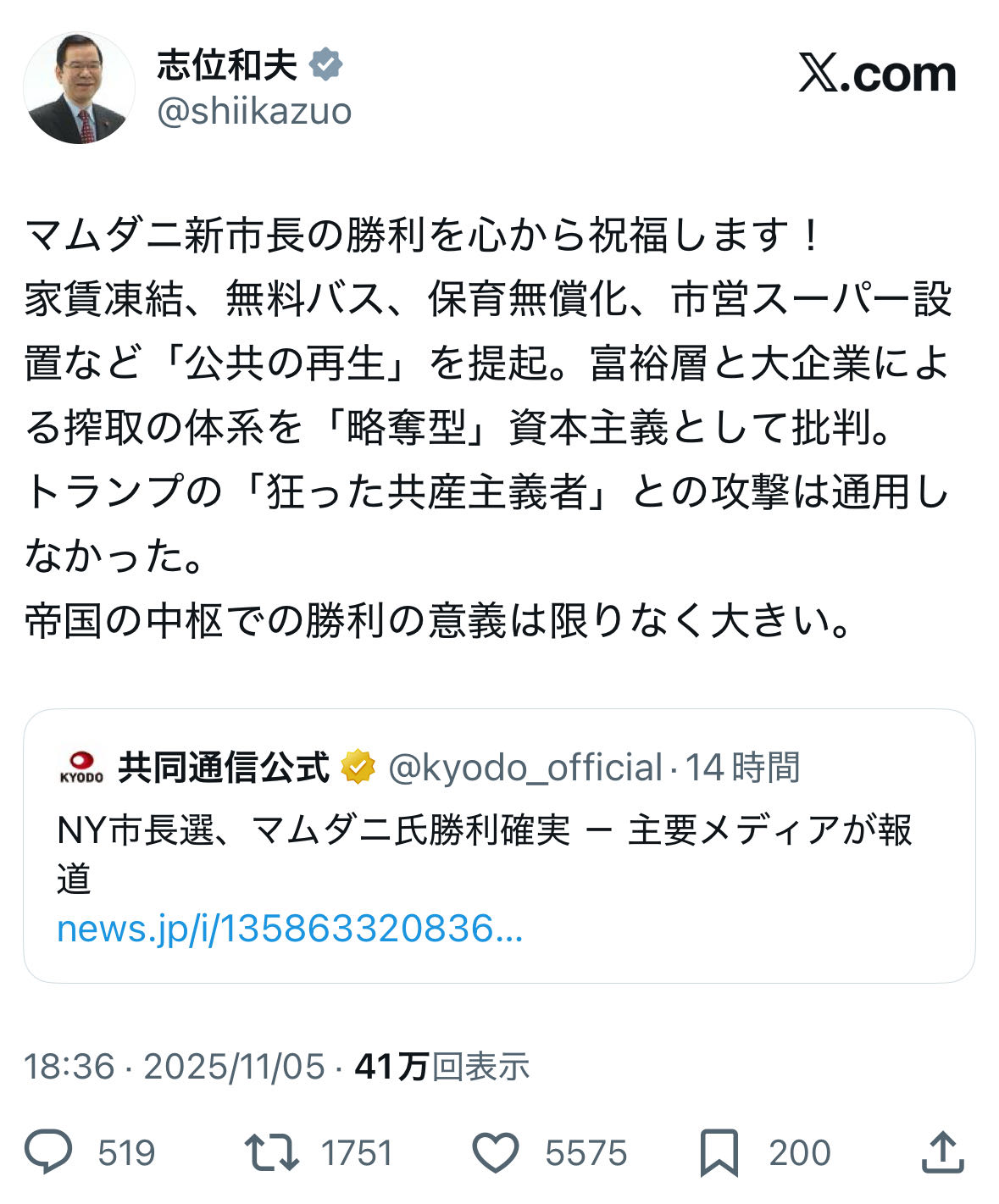Like the post with heart icon
This screenshot has height=1204, width=999.
(x=495, y=1153)
